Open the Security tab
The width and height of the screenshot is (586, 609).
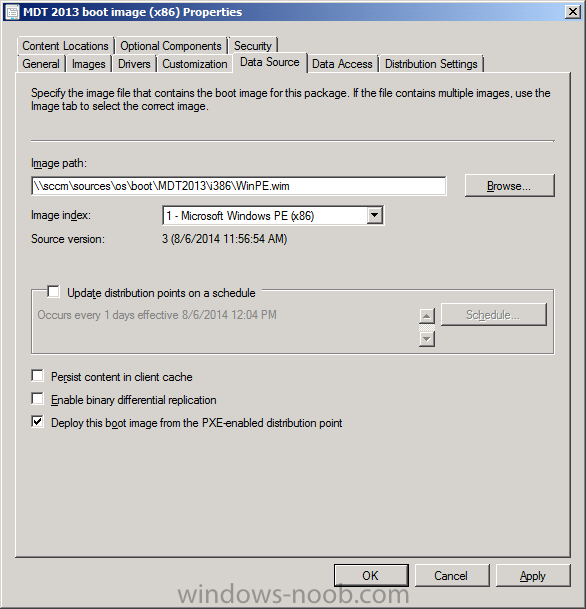(x=252, y=46)
